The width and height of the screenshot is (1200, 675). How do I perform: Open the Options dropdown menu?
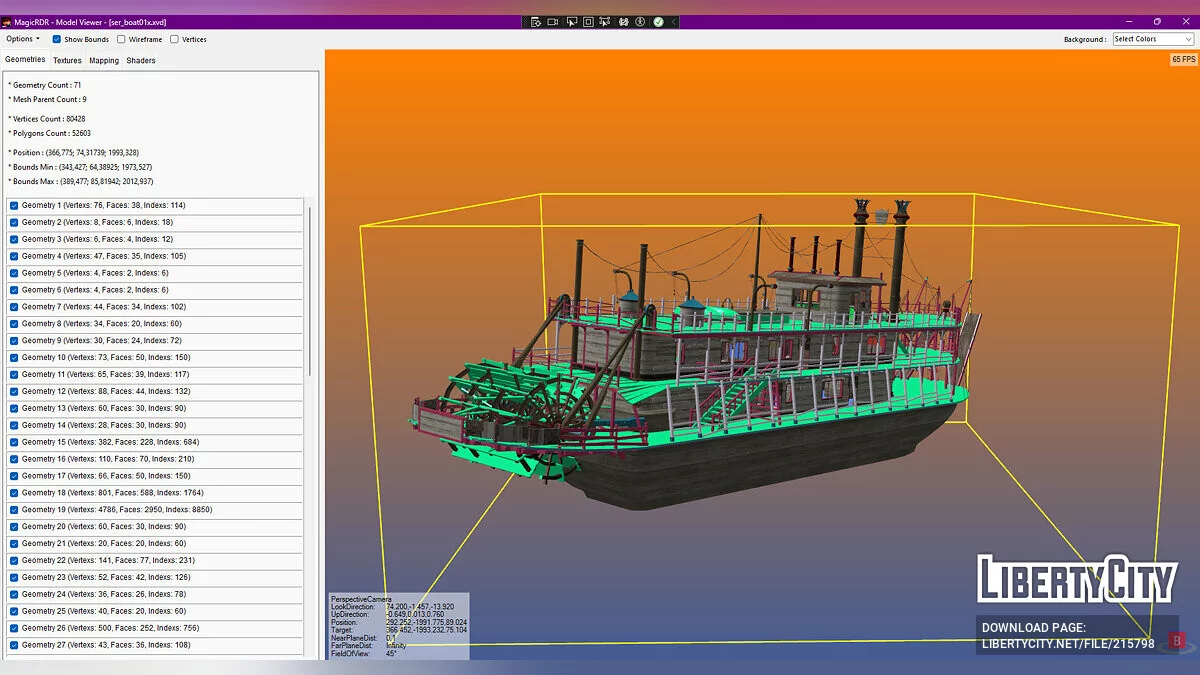tap(23, 39)
